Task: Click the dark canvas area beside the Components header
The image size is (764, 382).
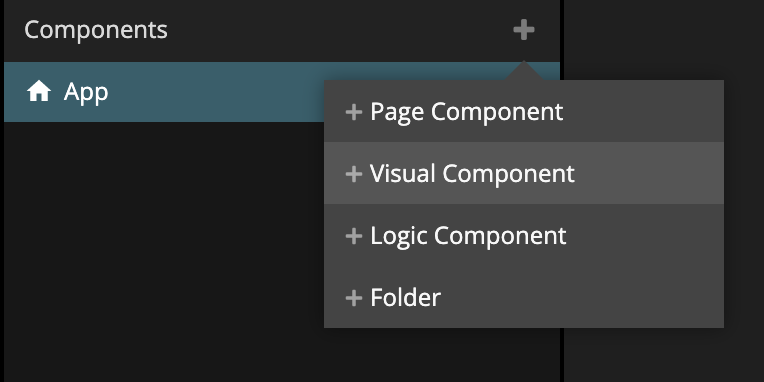Action: point(664,40)
